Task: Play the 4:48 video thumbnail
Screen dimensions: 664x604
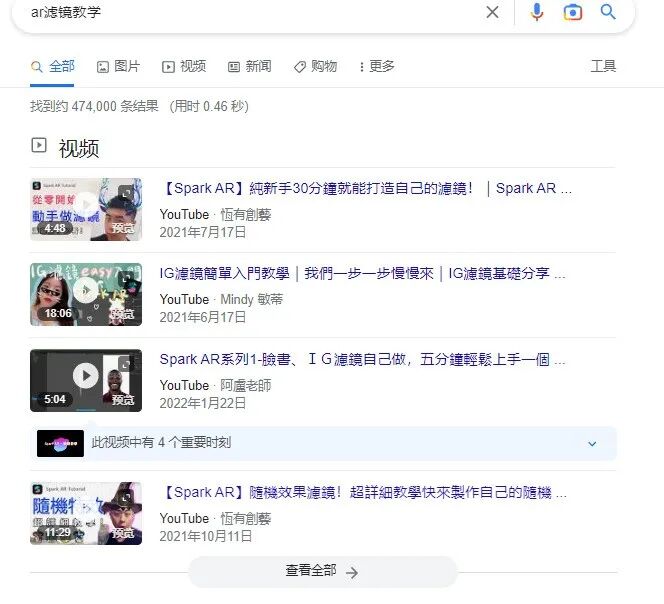Action: 86,209
